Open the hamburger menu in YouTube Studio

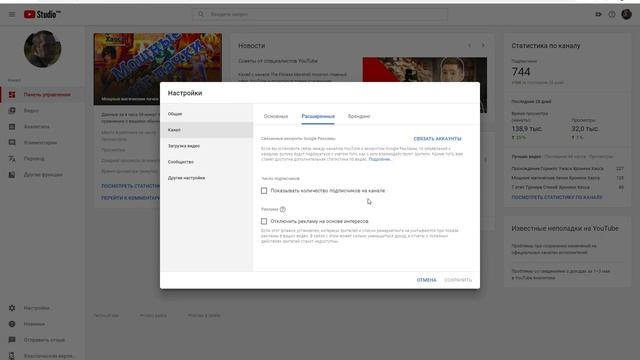[12, 14]
